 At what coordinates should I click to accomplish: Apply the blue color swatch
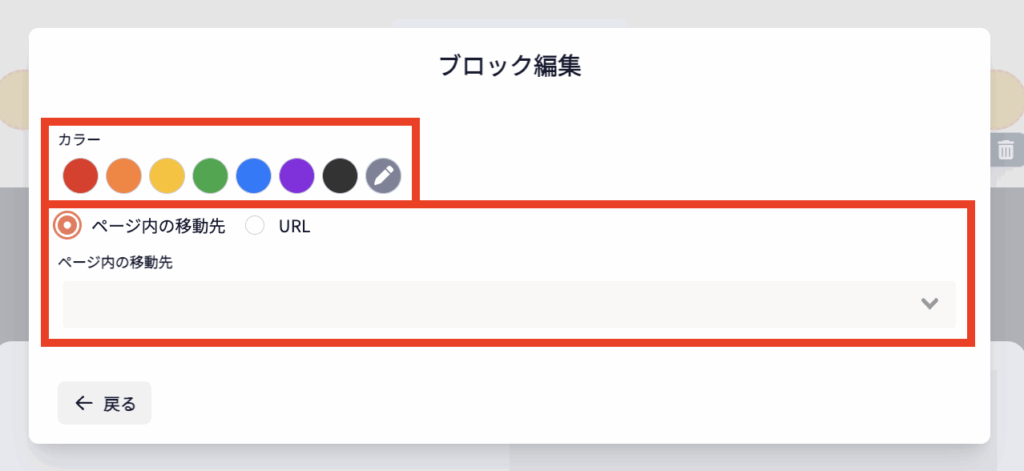pyautogui.click(x=253, y=176)
